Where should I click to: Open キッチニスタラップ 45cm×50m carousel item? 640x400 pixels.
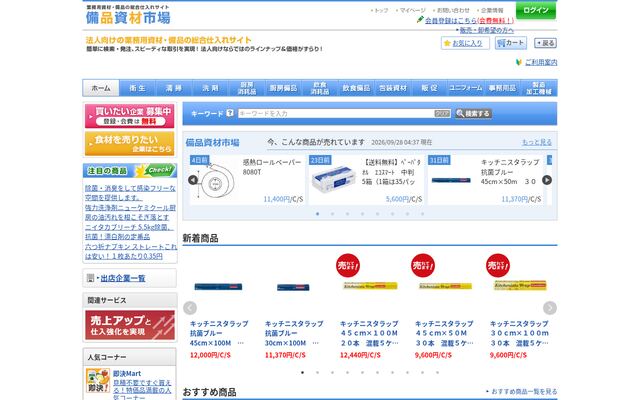pyautogui.click(x=487, y=180)
